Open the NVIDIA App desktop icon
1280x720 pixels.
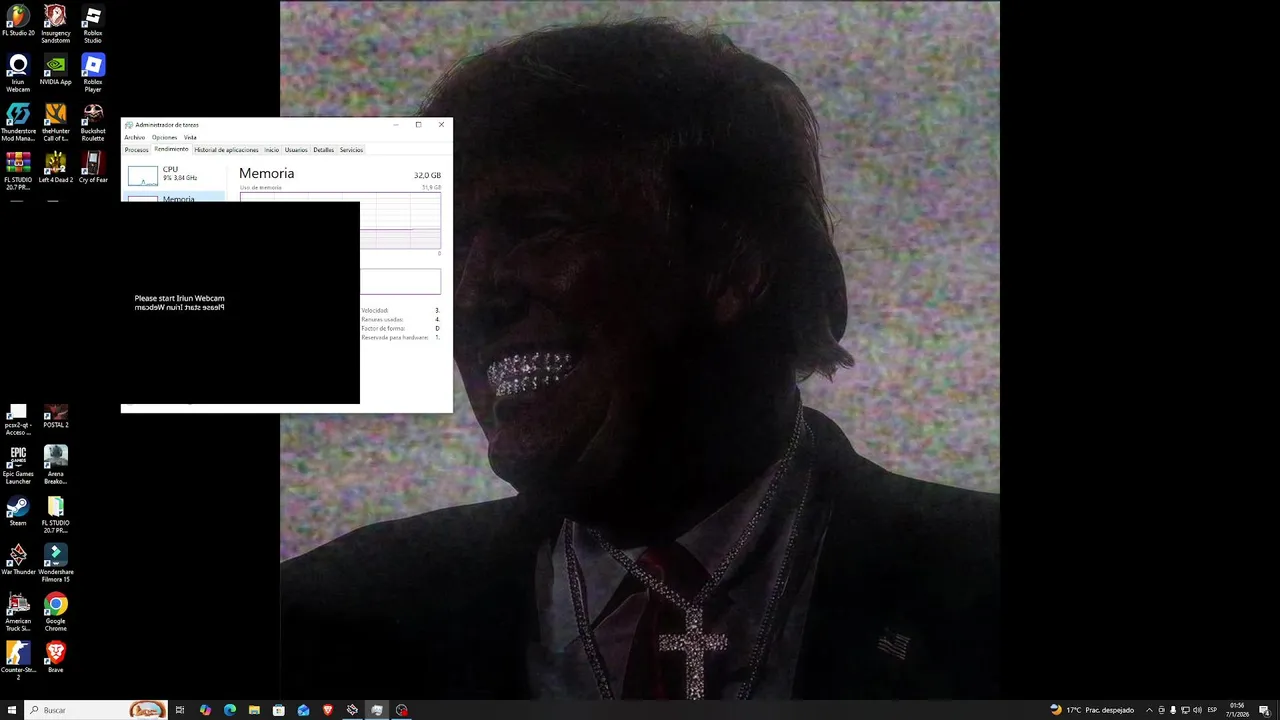[56, 70]
